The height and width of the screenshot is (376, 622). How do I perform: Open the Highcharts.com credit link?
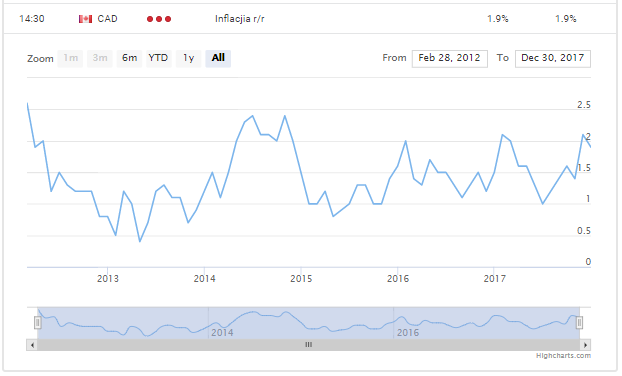coord(563,356)
